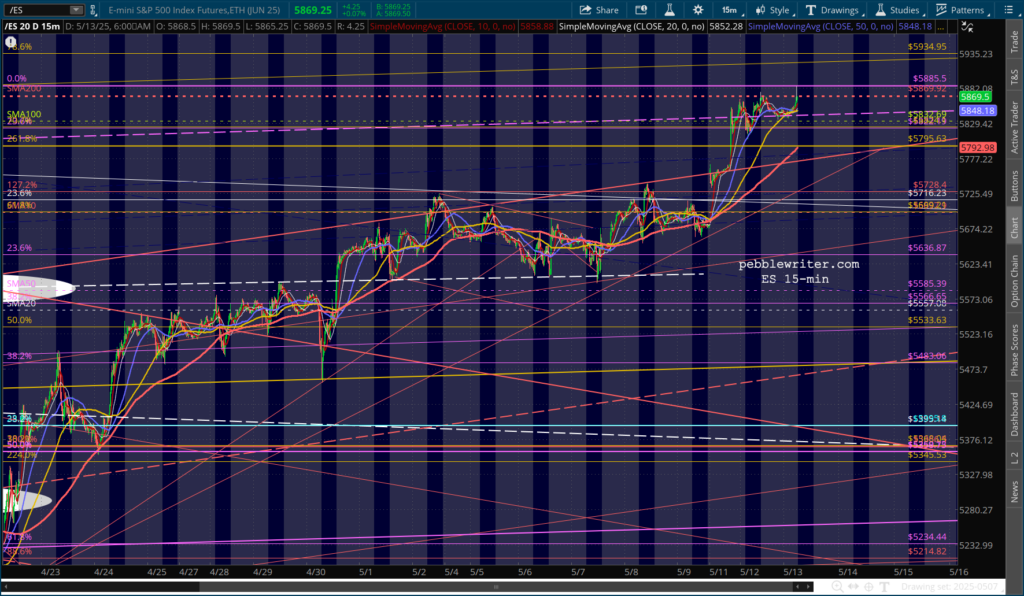The width and height of the screenshot is (1024, 596).
Task: Change the 15m timeframe setting
Action: [730, 9]
